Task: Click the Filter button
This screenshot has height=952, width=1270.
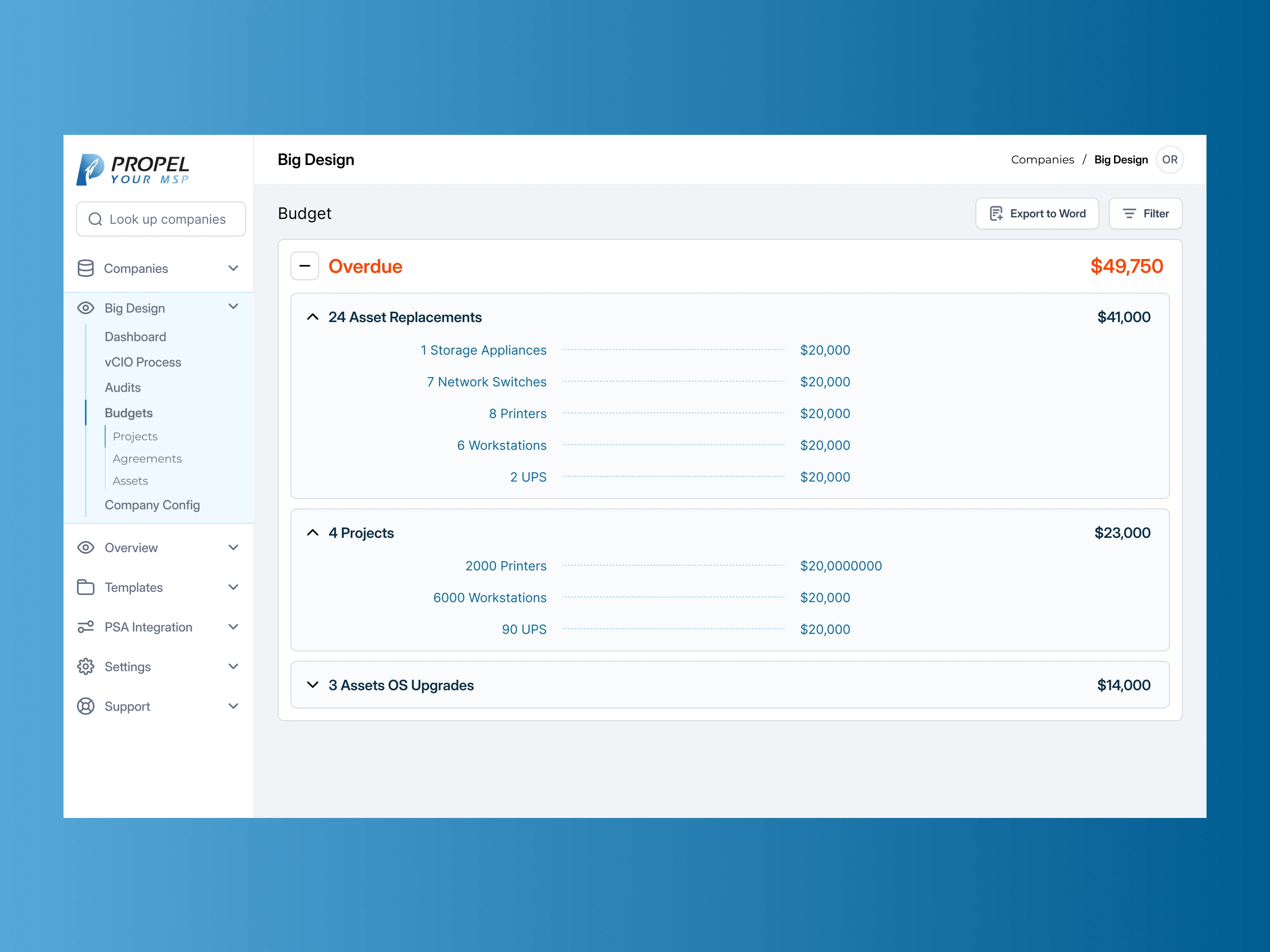Action: pos(1145,213)
